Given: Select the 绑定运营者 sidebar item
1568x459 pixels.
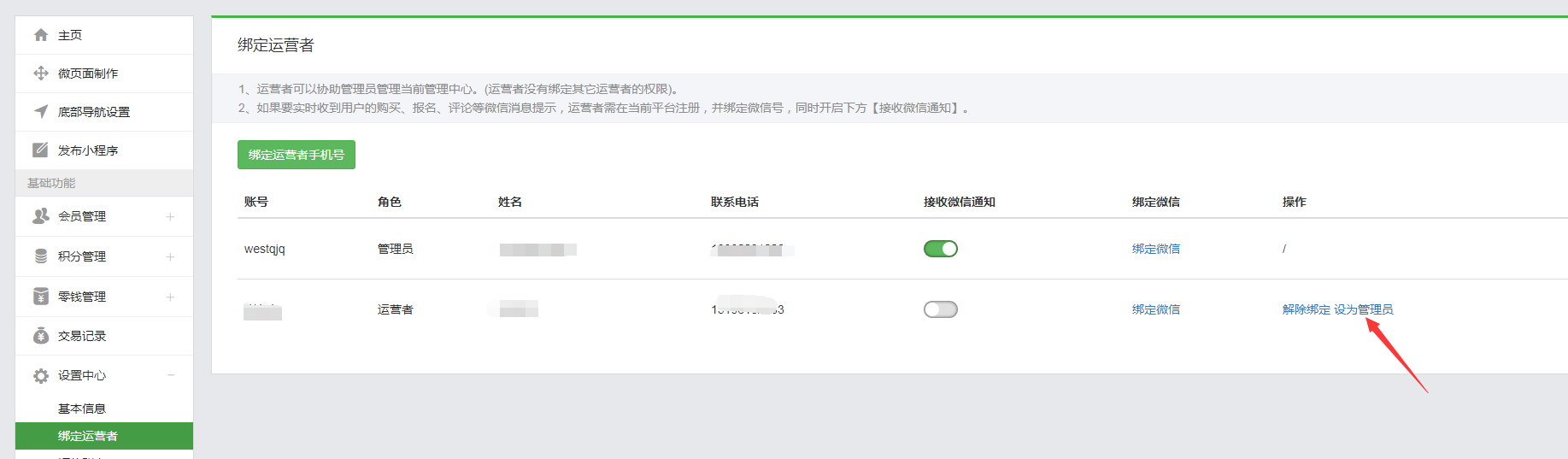Looking at the screenshot, I should click(x=88, y=436).
